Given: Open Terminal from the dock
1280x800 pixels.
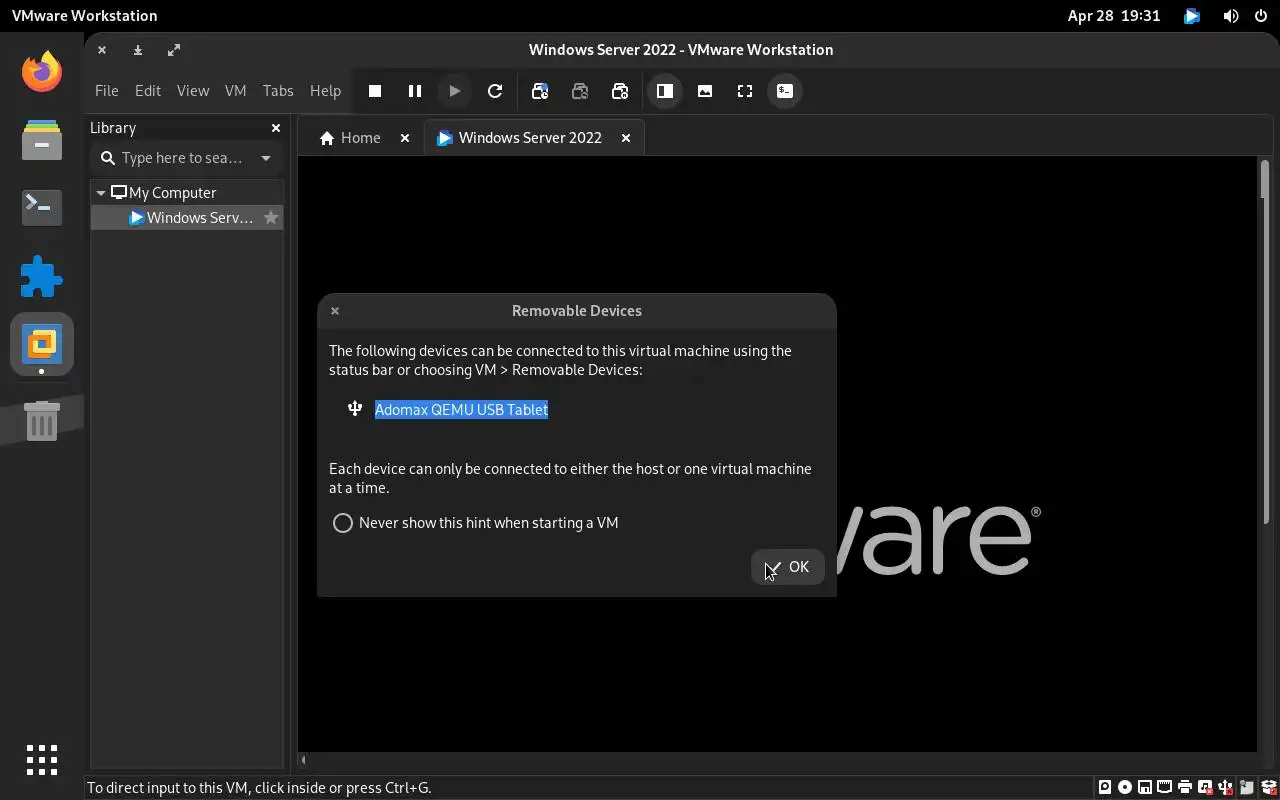Looking at the screenshot, I should coord(42,207).
